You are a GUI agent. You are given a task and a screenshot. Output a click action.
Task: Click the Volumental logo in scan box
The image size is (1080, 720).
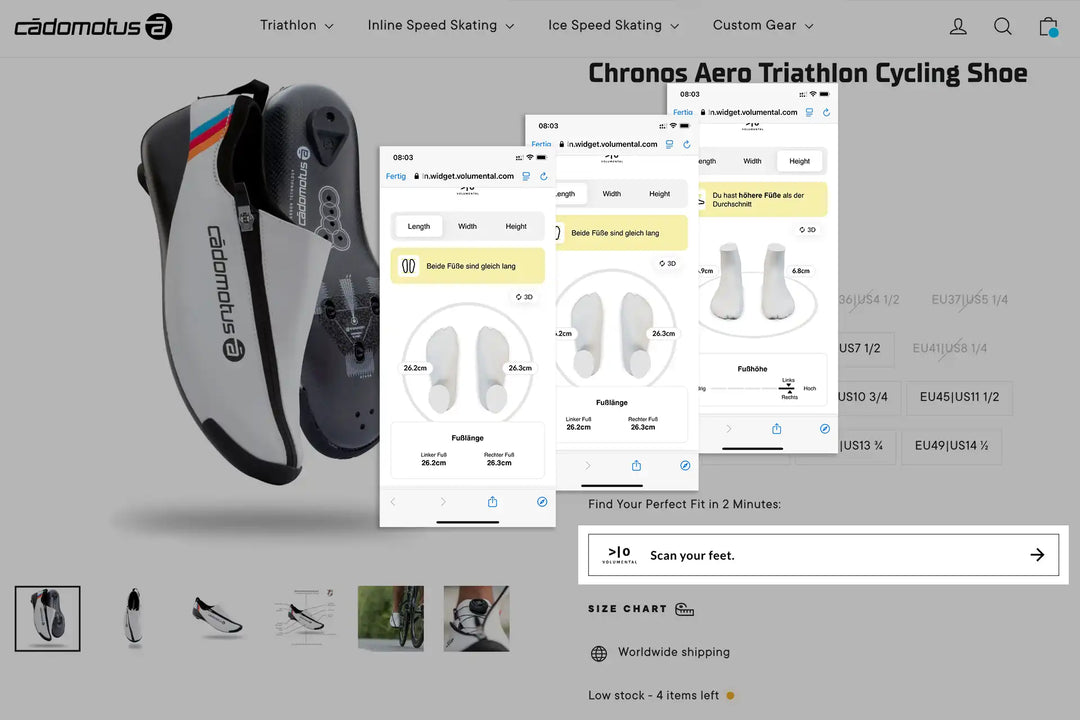click(x=619, y=555)
